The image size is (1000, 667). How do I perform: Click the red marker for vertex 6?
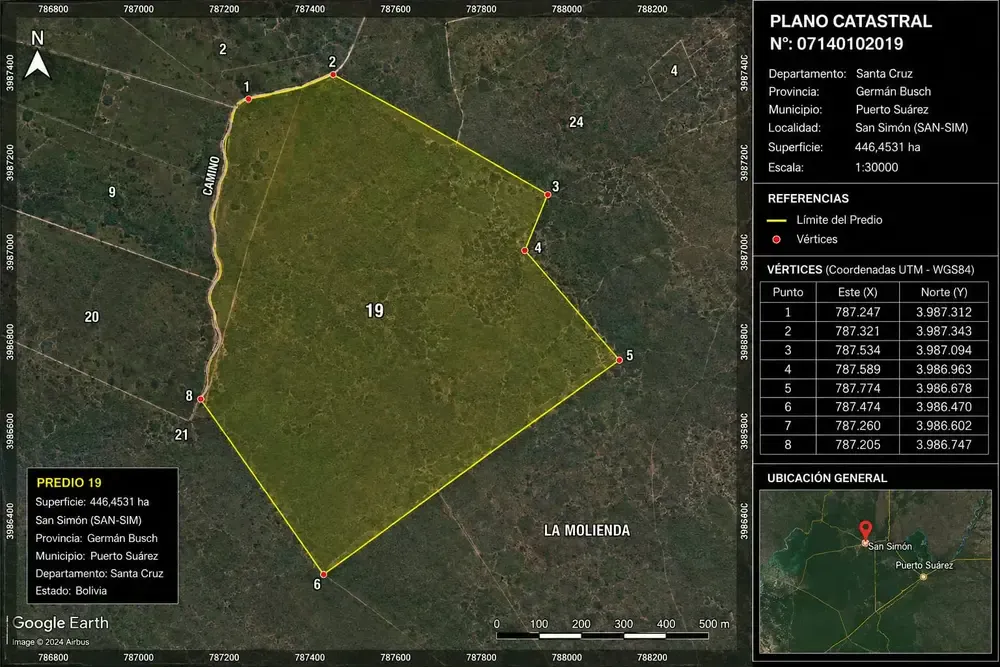point(323,575)
